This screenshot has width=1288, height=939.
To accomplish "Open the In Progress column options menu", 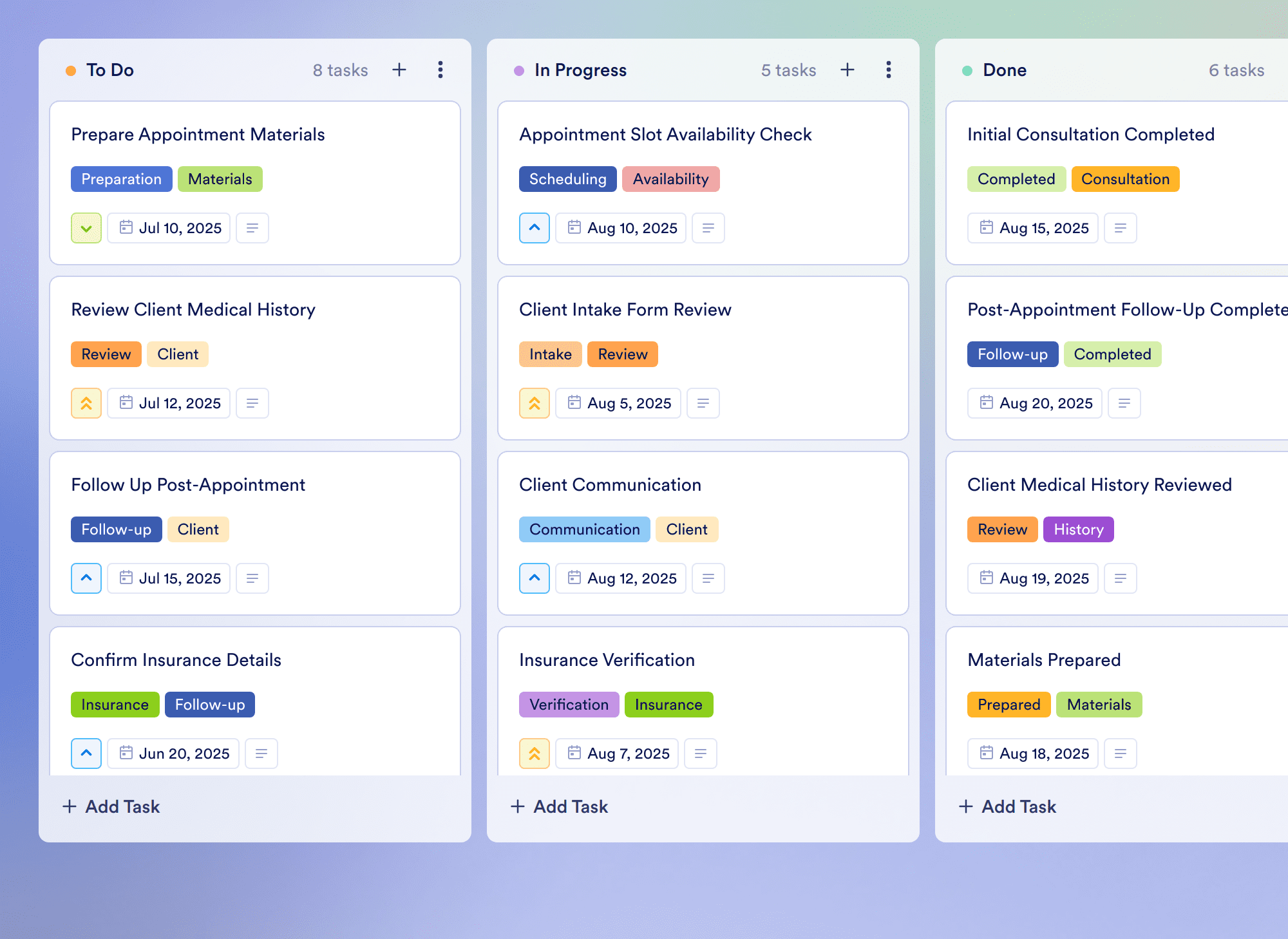I will click(889, 70).
